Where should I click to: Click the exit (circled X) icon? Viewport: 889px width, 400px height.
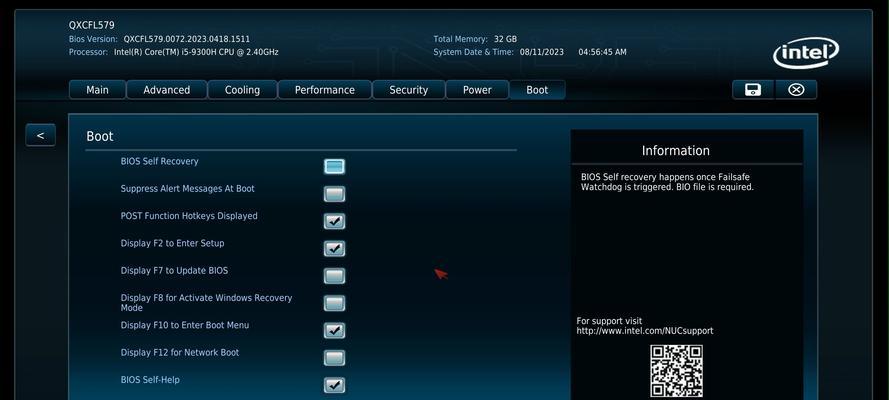(x=796, y=90)
